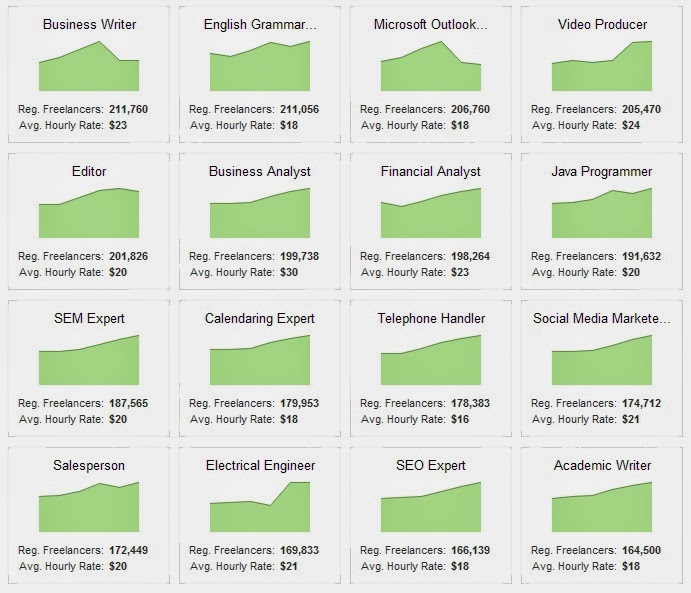Click the Social Media Marketer chart

click(602, 360)
